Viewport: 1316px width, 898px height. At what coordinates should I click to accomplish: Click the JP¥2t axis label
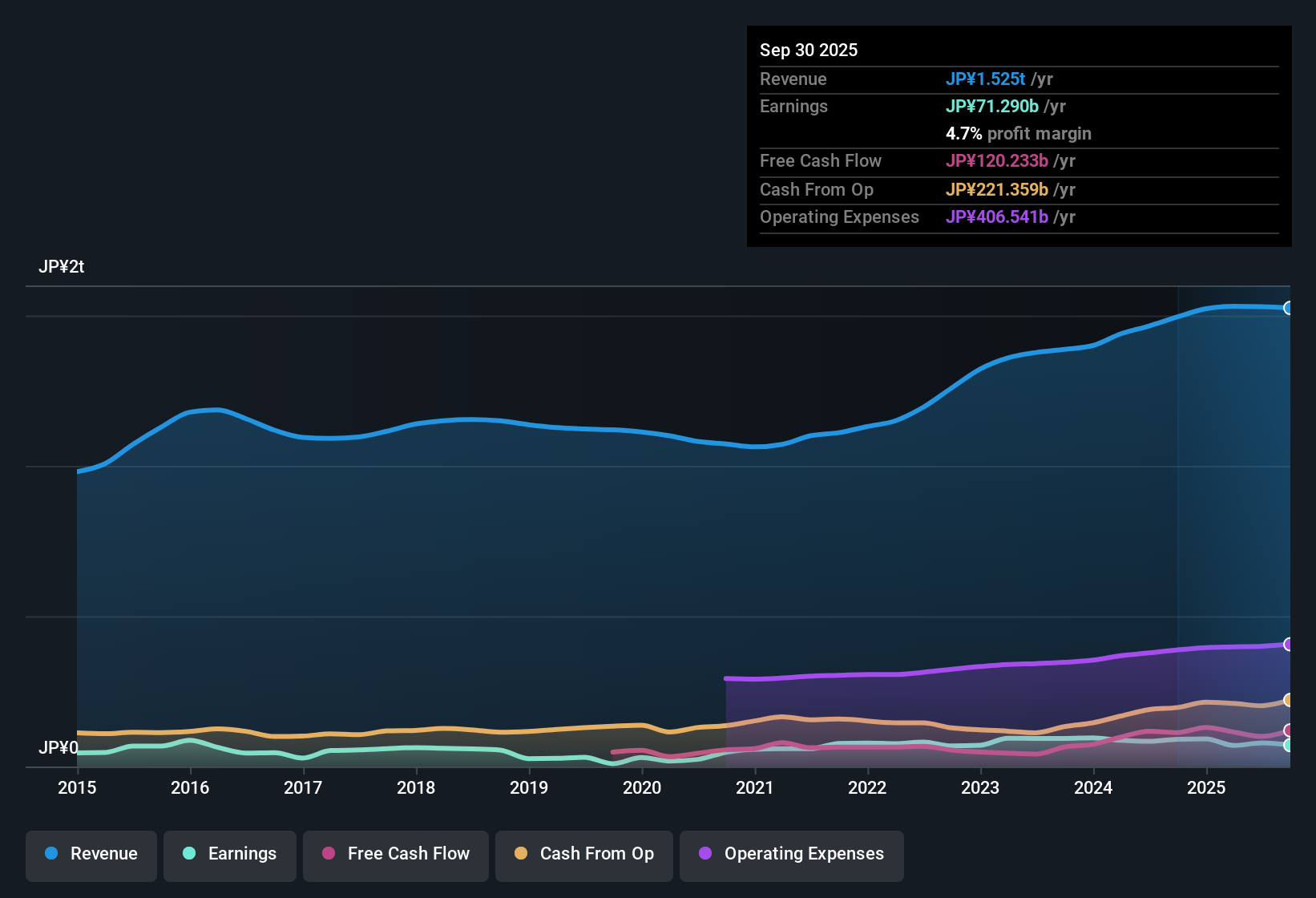click(61, 267)
